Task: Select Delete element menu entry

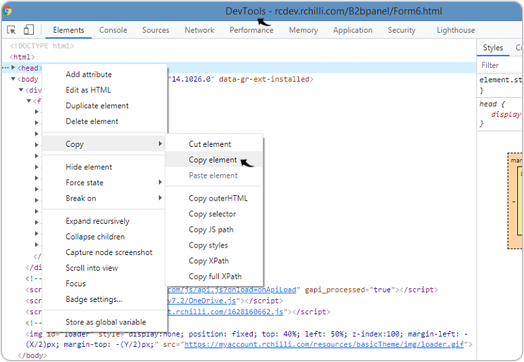Action: 92,121
